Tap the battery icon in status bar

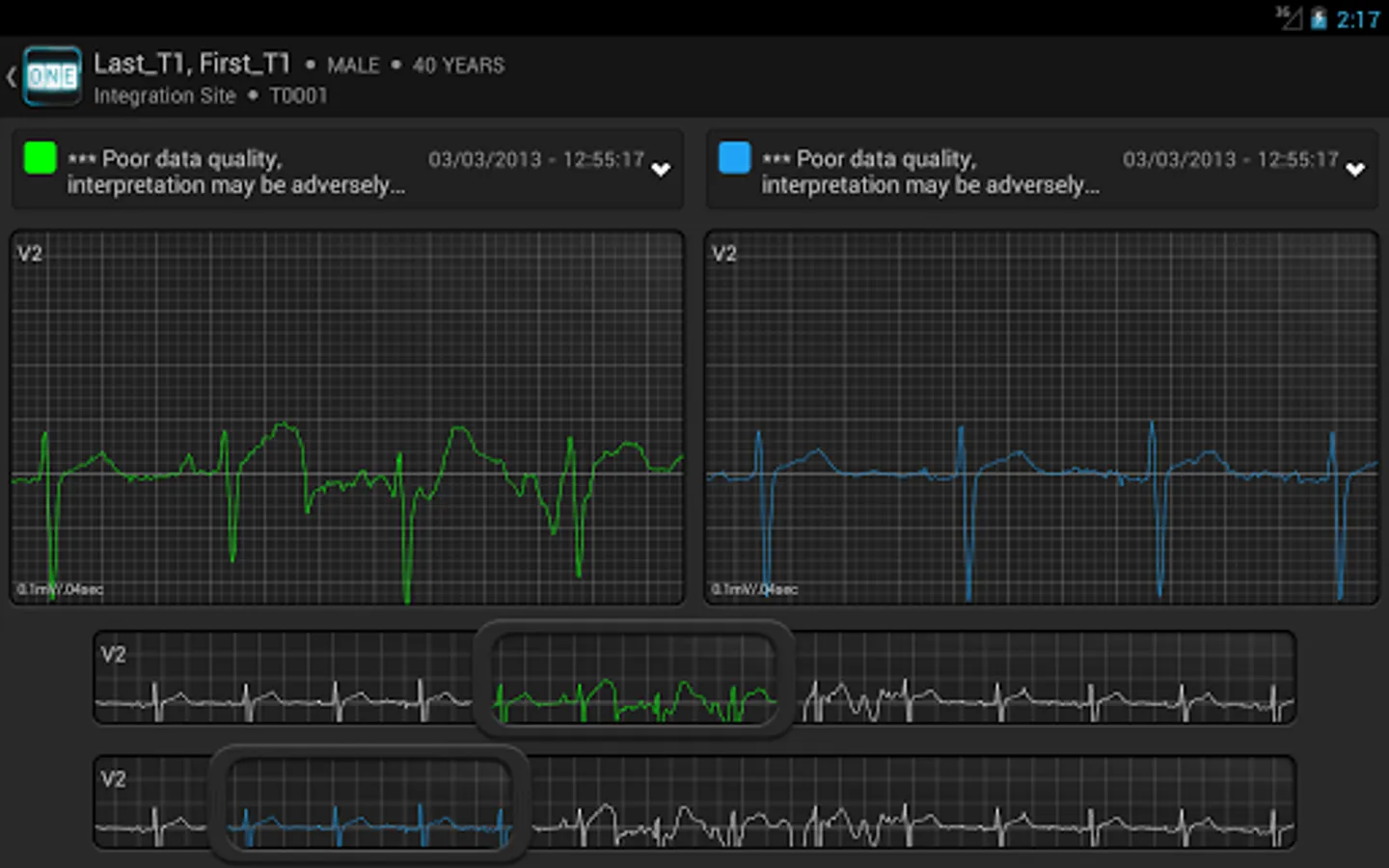click(x=1319, y=18)
